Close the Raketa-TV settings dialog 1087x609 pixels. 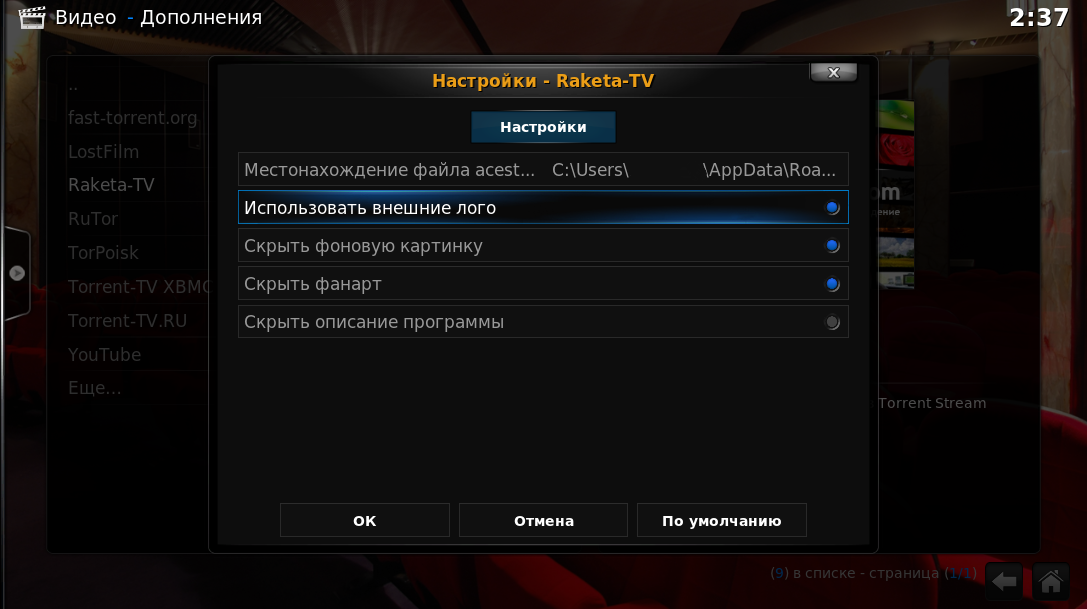click(833, 72)
